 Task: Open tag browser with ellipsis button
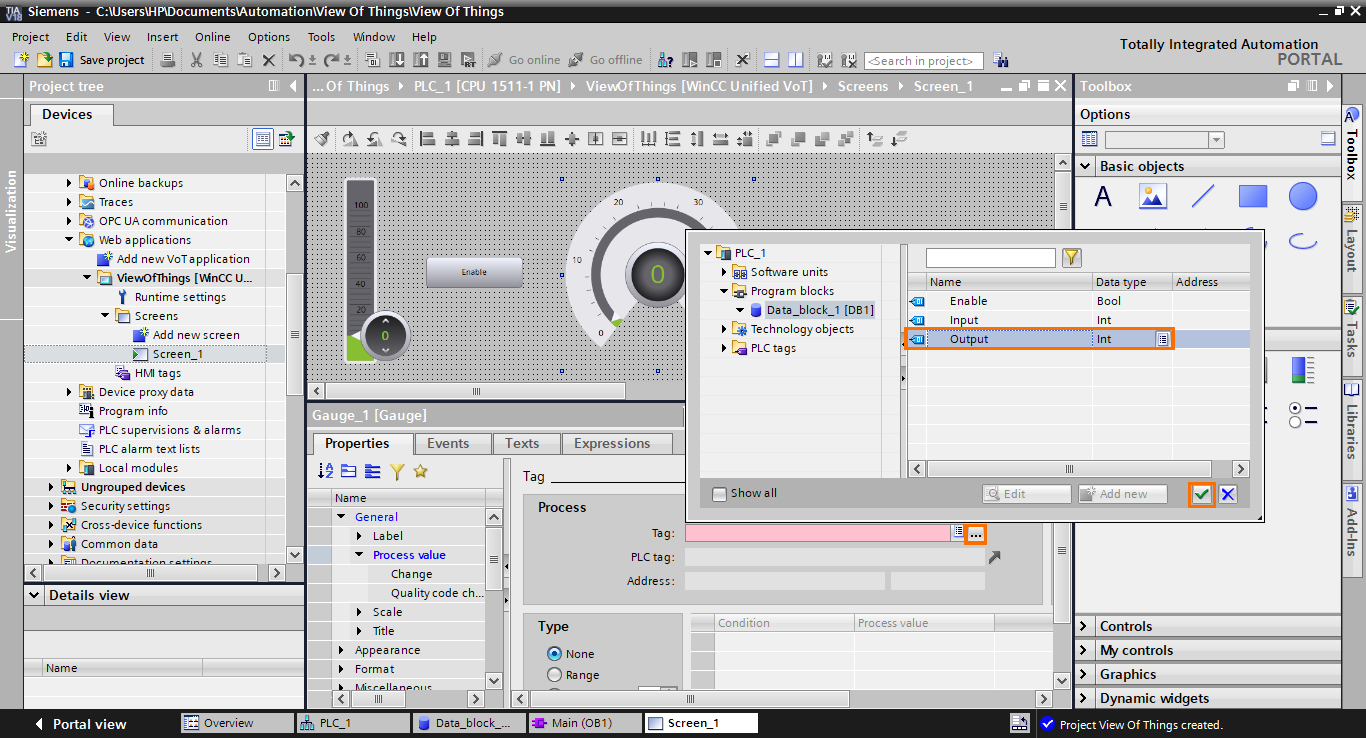coord(975,534)
